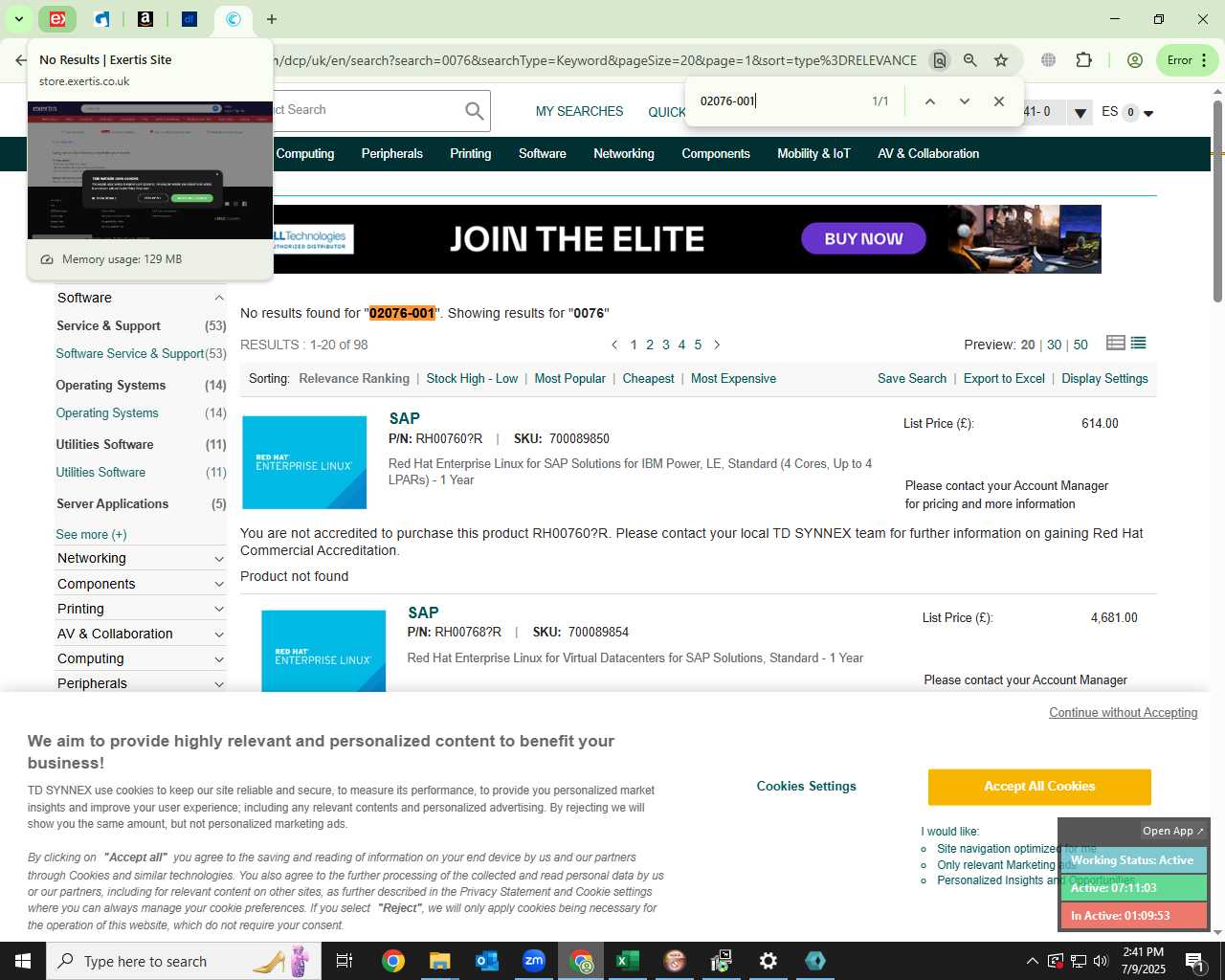
Task: Open Computing menu
Action: (x=305, y=153)
